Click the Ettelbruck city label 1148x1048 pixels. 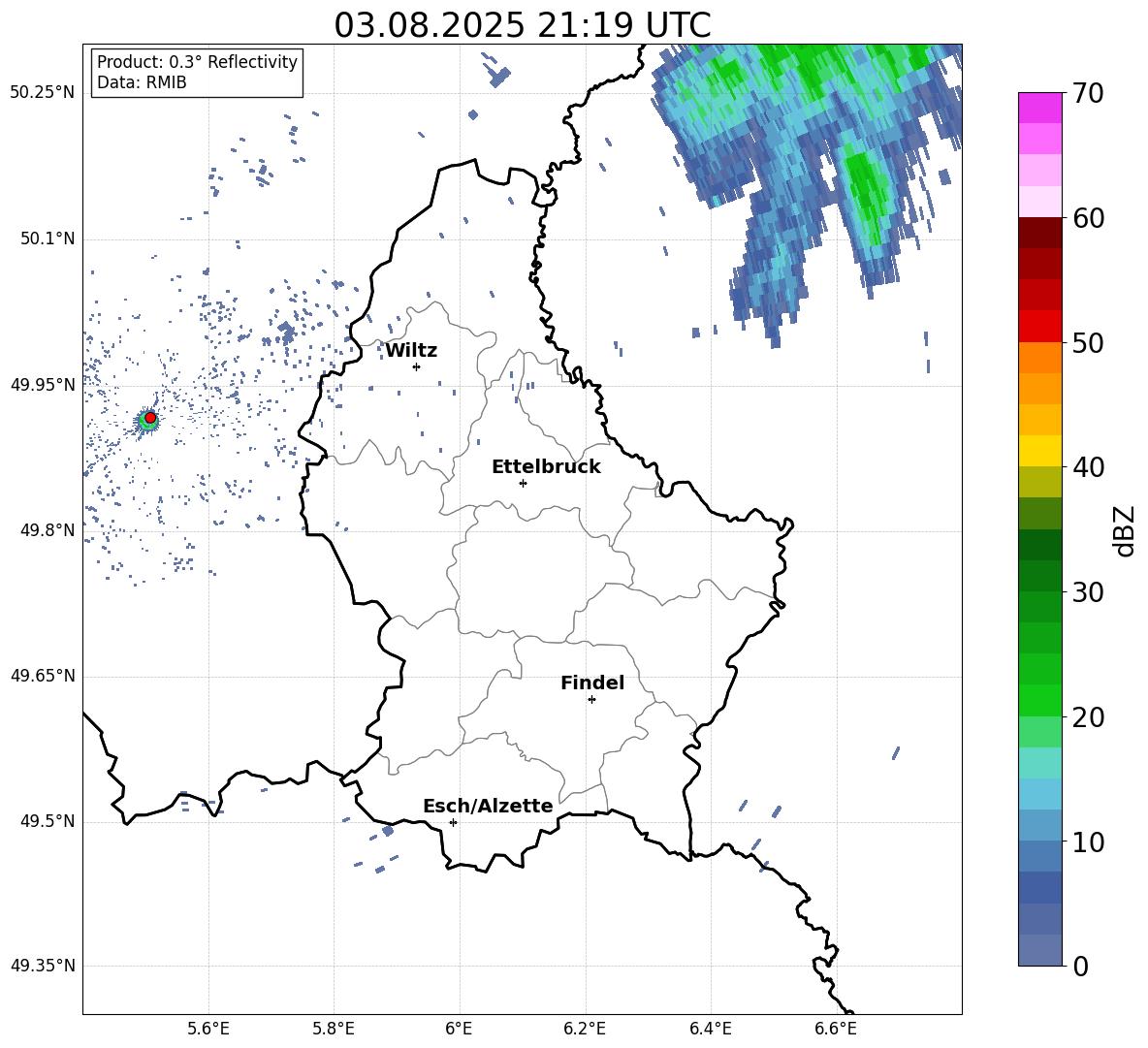[546, 467]
